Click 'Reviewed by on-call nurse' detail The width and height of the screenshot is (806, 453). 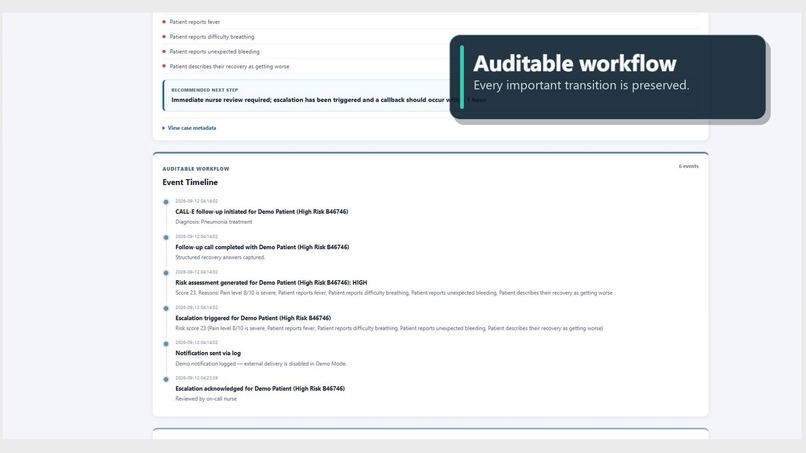point(206,399)
